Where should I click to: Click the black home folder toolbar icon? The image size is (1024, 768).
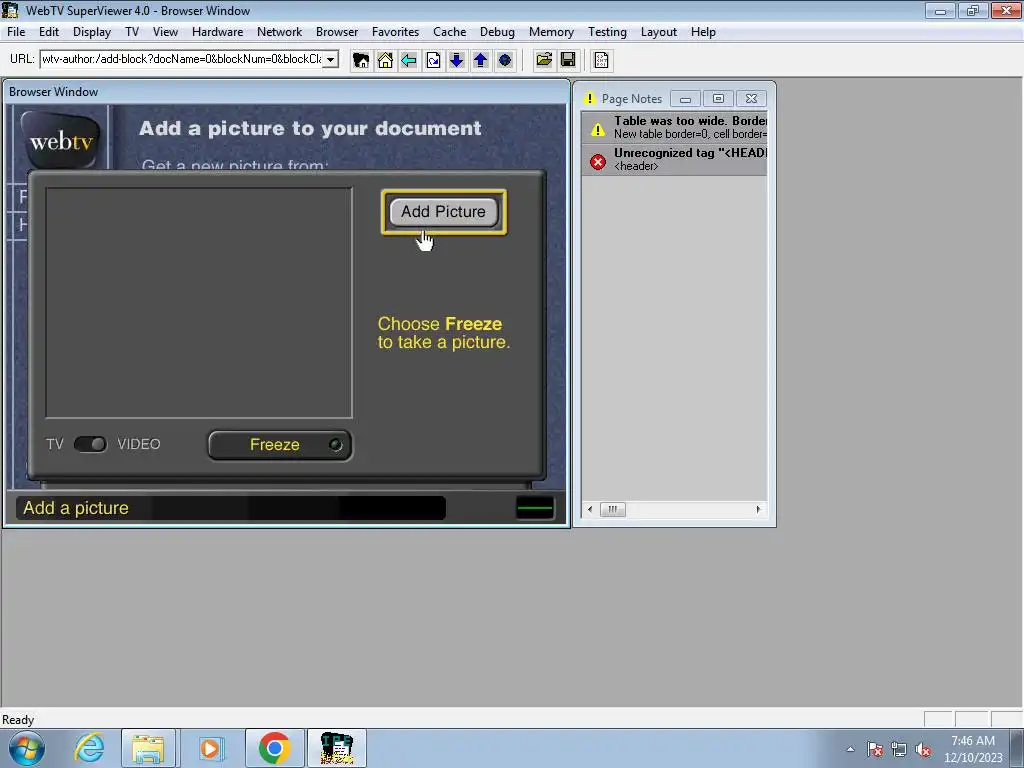360,60
